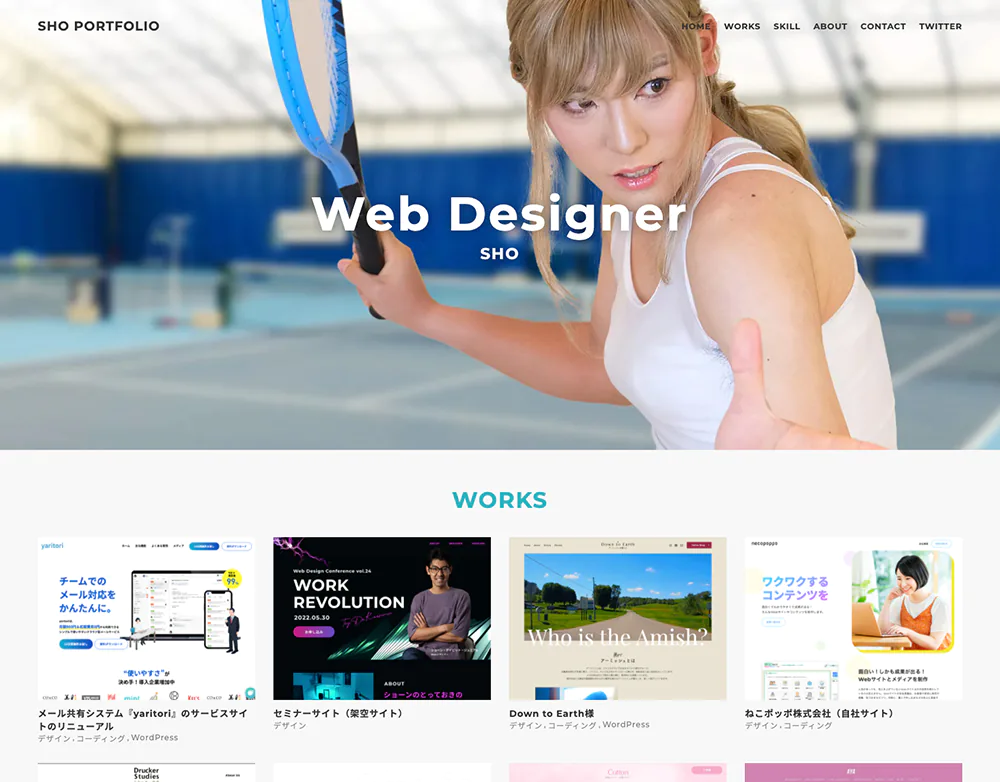Jump to the SKILL section
1000x782 pixels.
[786, 27]
